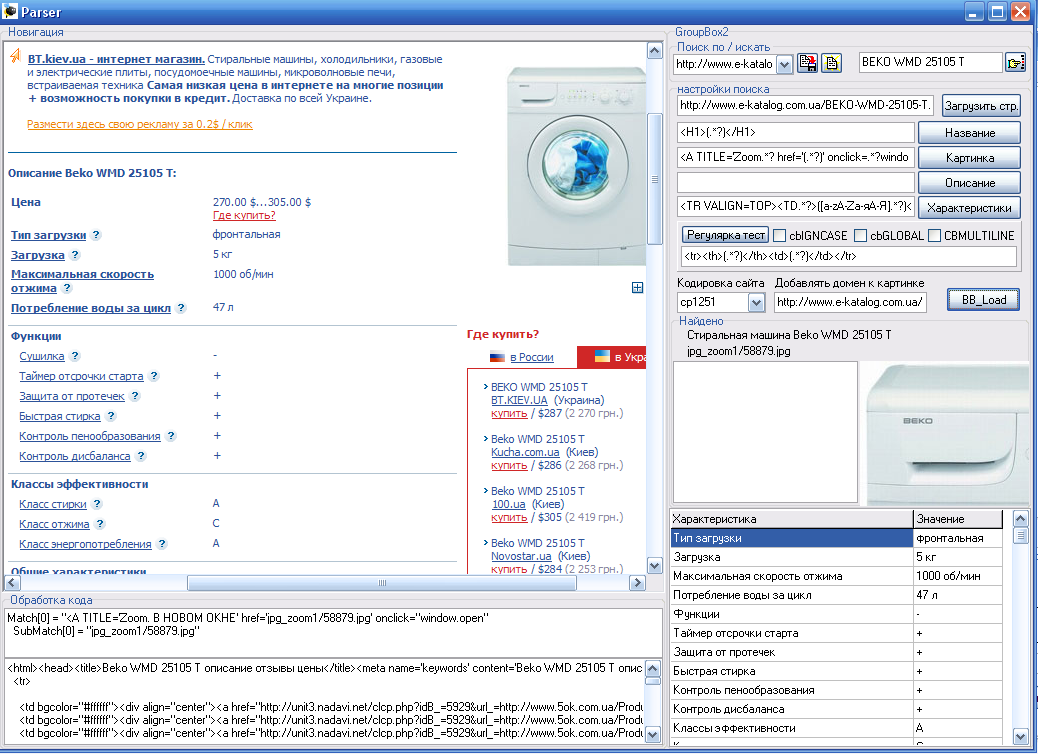The height and width of the screenshot is (754, 1038).
Task: Click the new document icon in search bar
Action: tap(832, 64)
